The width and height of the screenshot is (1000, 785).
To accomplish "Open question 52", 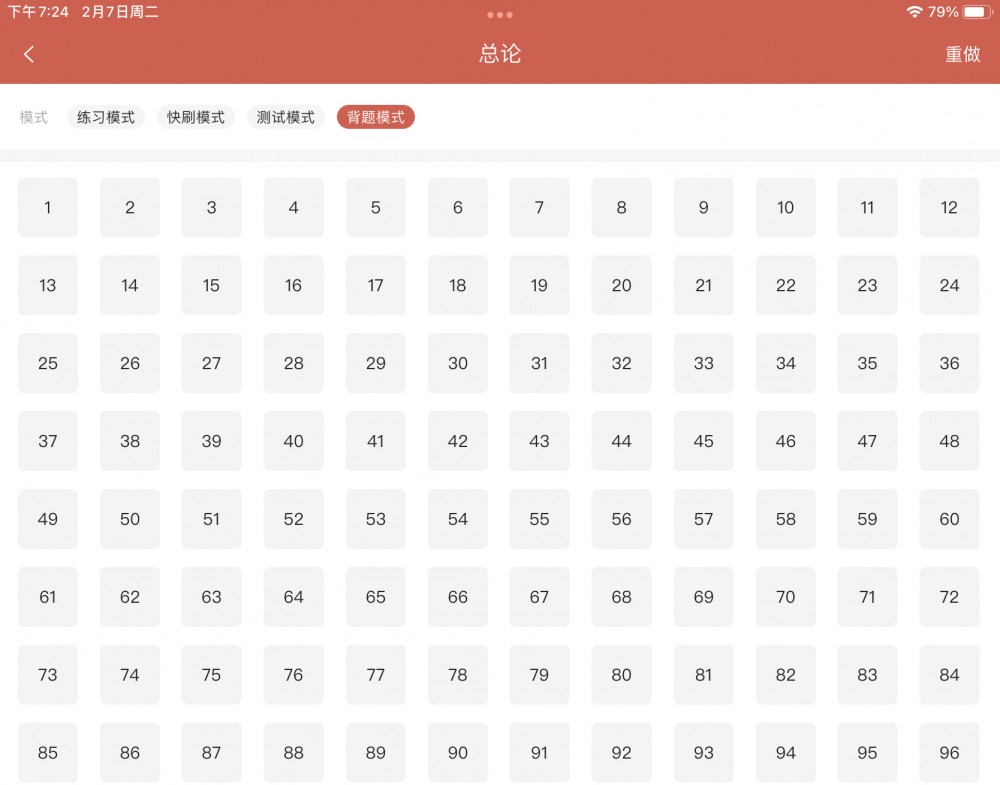I will pyautogui.click(x=293, y=518).
